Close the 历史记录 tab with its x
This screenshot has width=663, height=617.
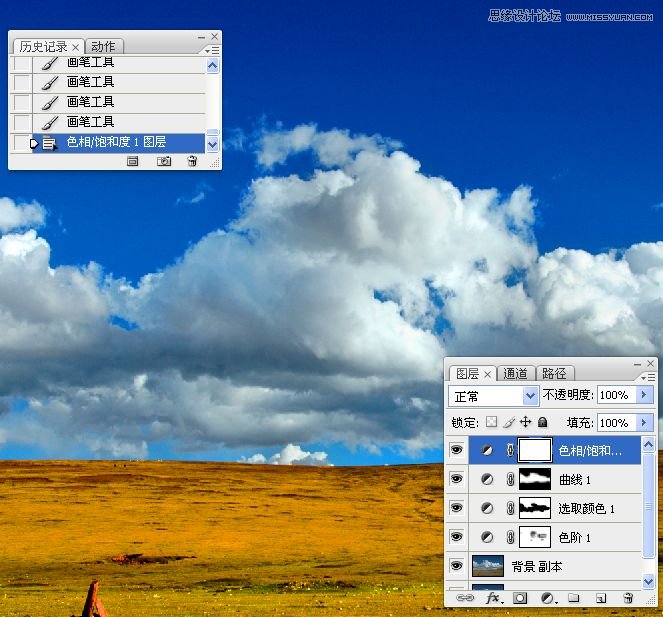[76, 47]
